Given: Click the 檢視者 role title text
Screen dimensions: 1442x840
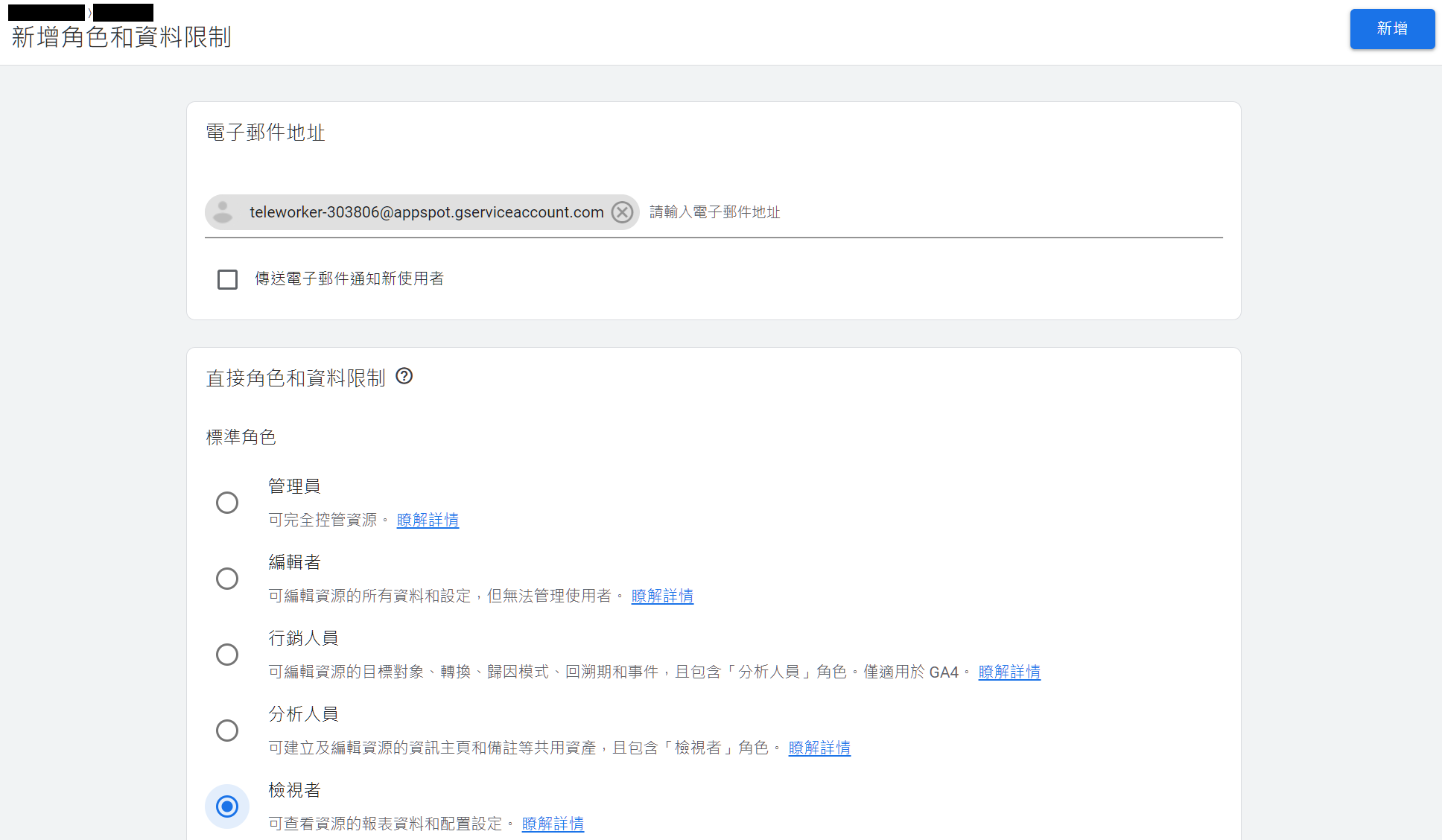Looking at the screenshot, I should 294,790.
